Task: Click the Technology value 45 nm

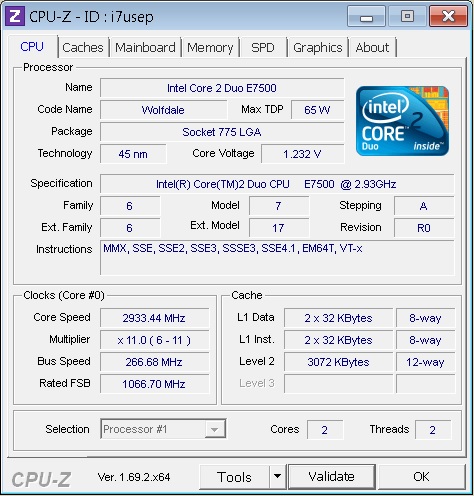Action: (x=133, y=154)
